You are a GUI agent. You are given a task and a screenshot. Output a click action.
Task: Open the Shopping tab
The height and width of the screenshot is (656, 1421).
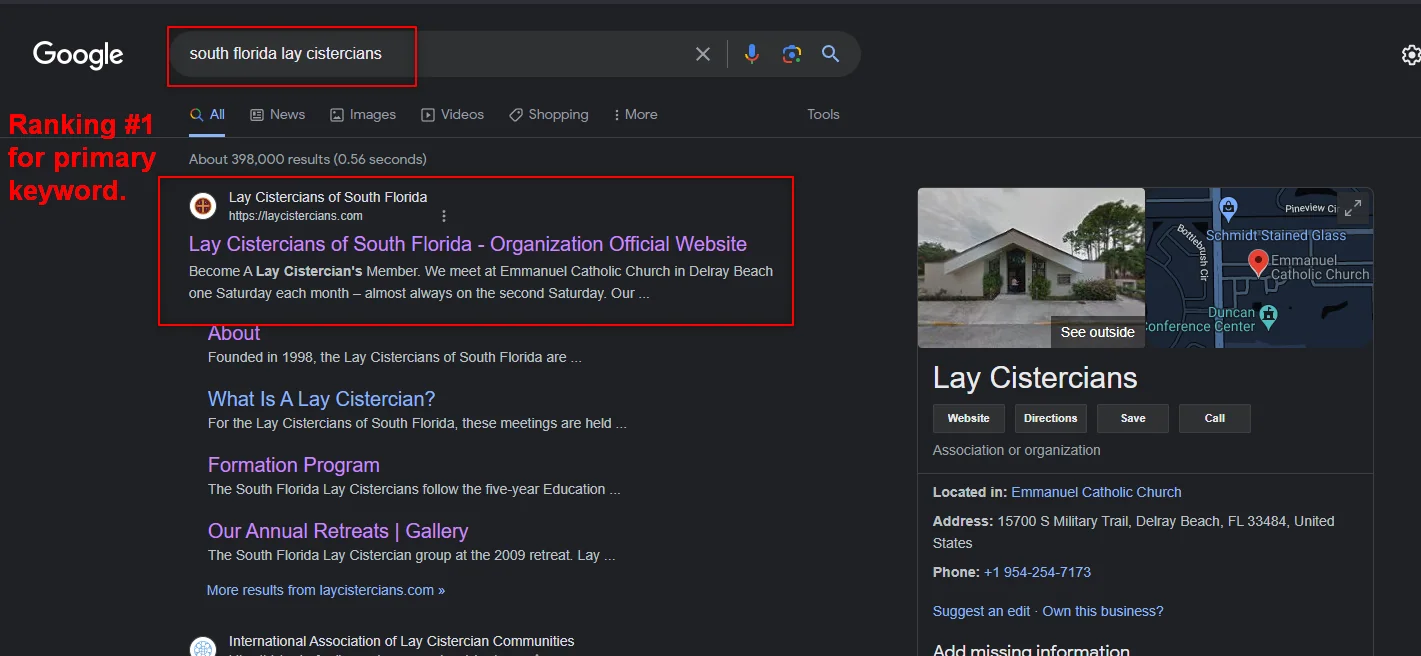click(548, 115)
